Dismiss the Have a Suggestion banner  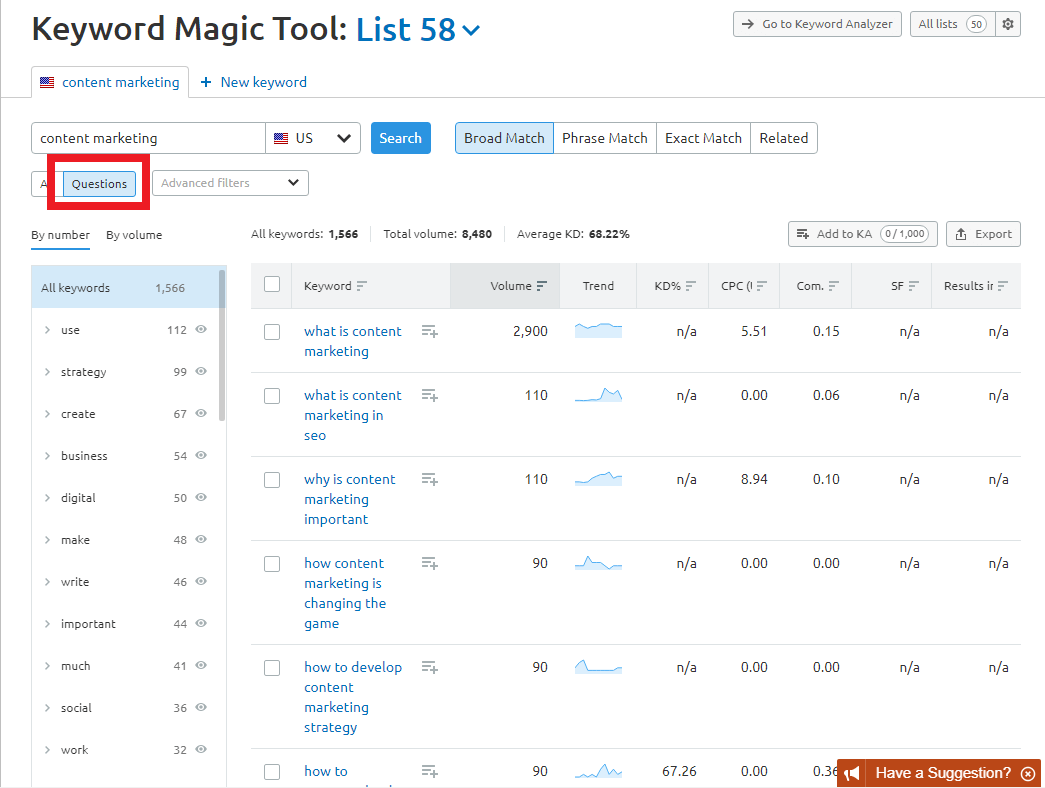point(1028,773)
